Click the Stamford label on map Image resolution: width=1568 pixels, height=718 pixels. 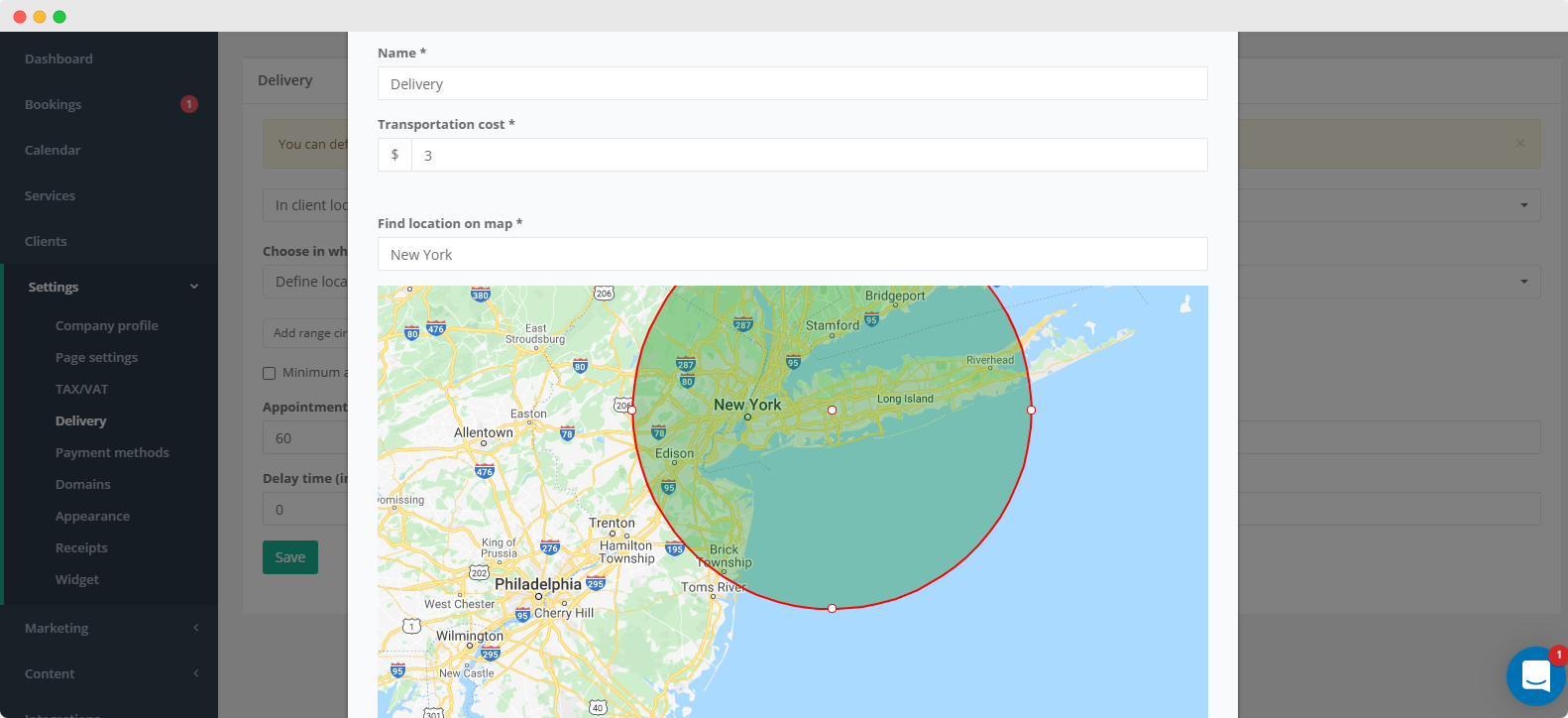point(833,325)
